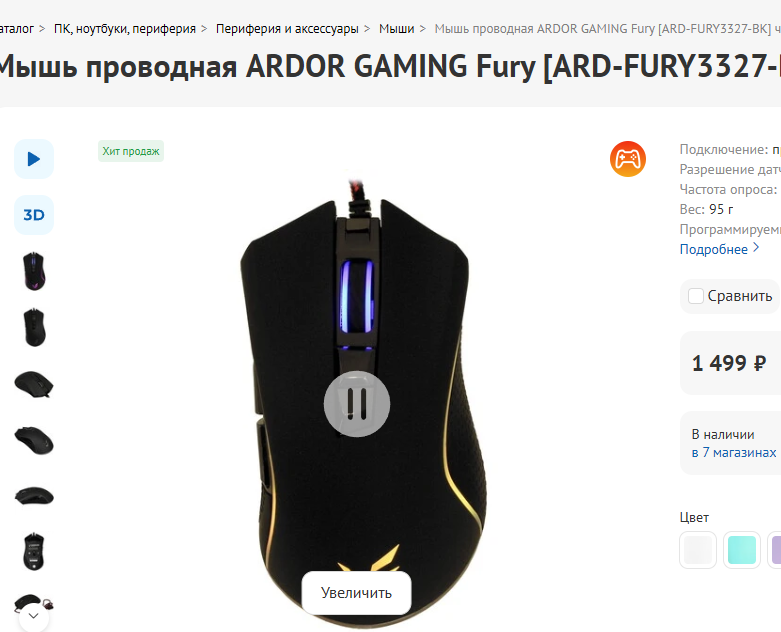Choose the white color swatch

coord(698,550)
